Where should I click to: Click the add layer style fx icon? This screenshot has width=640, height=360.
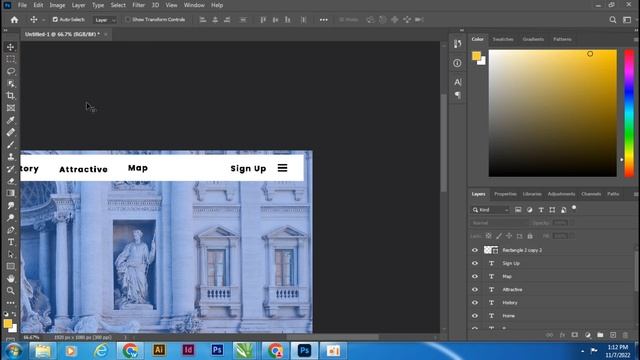(x=562, y=335)
